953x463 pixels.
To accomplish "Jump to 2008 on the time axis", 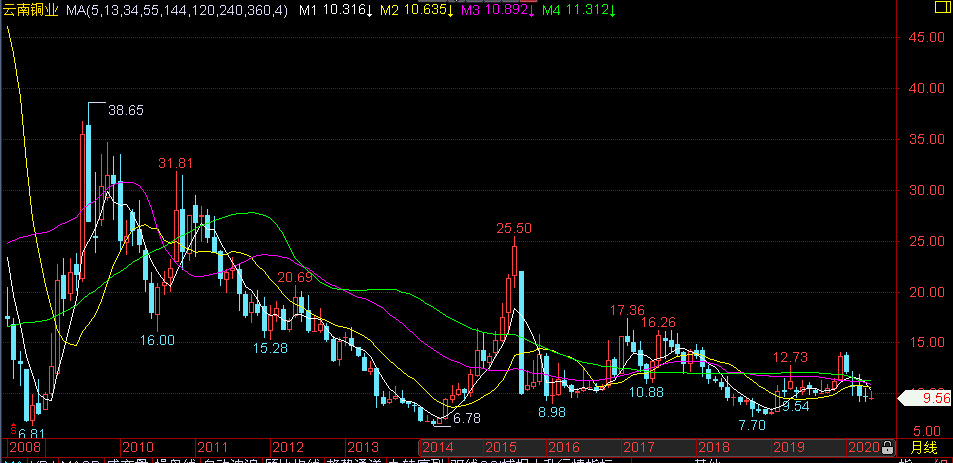I will click(x=24, y=448).
